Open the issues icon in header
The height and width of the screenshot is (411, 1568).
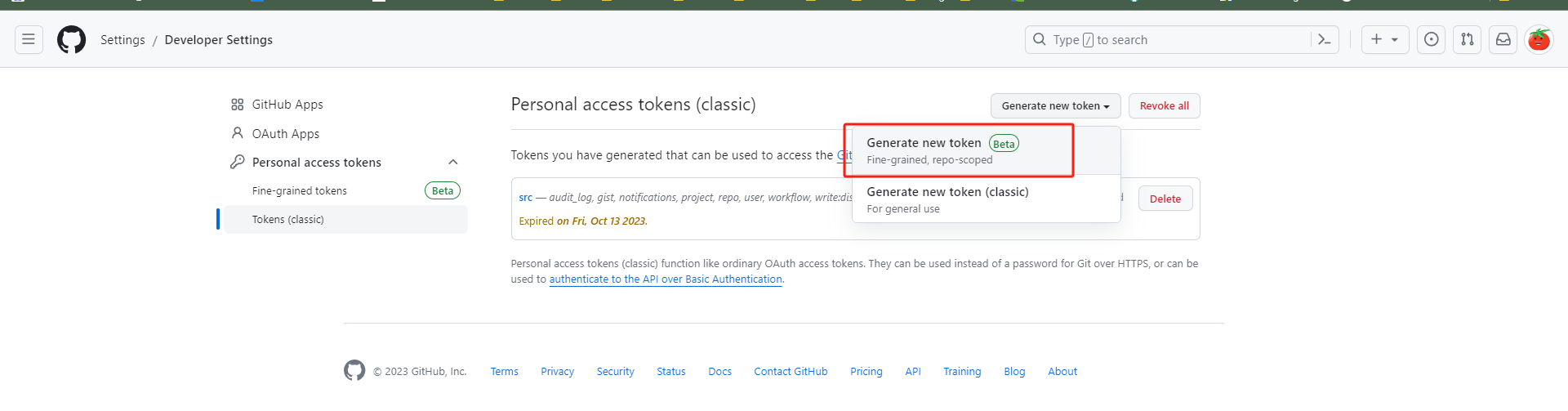[x=1432, y=39]
